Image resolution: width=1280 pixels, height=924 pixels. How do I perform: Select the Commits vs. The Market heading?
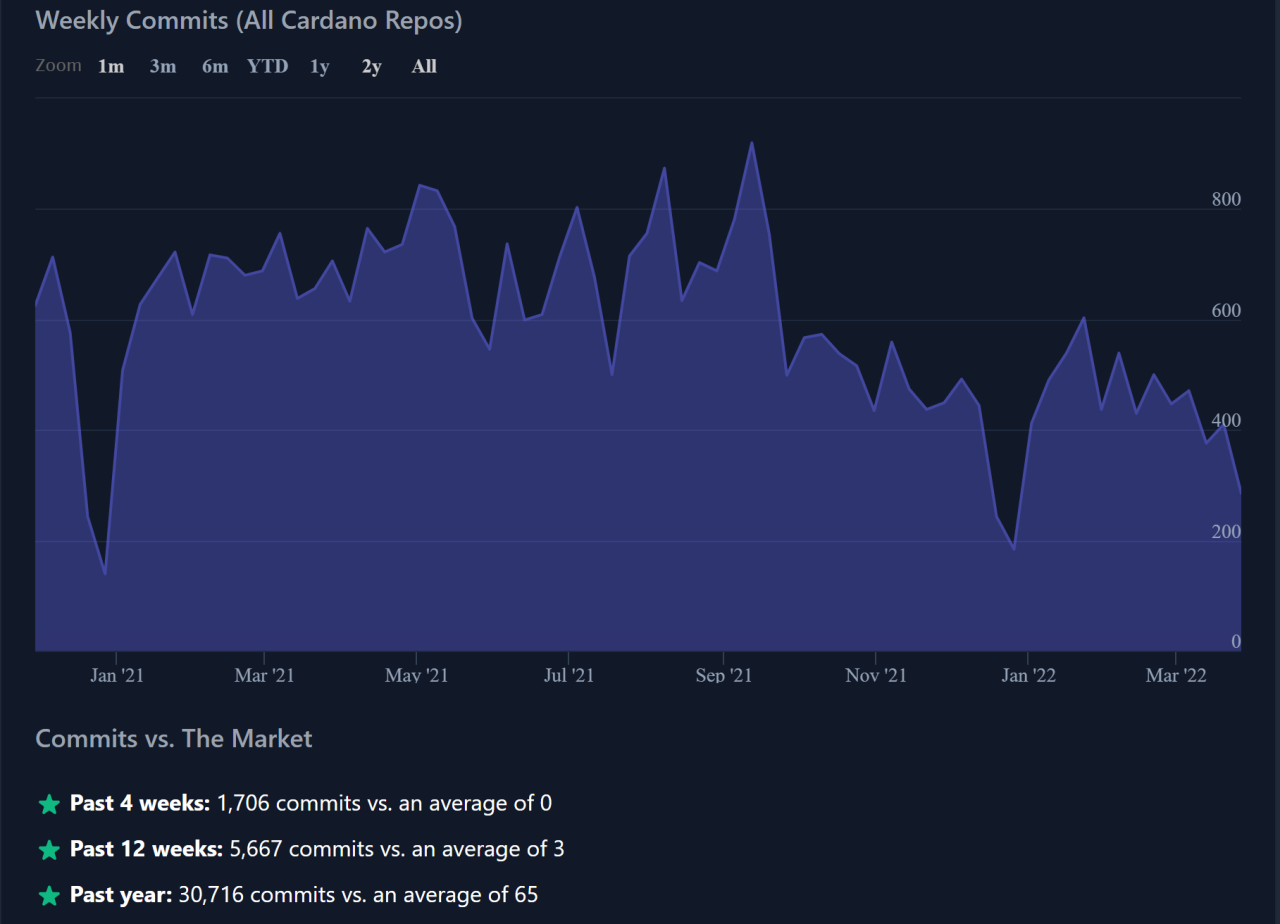click(x=173, y=738)
